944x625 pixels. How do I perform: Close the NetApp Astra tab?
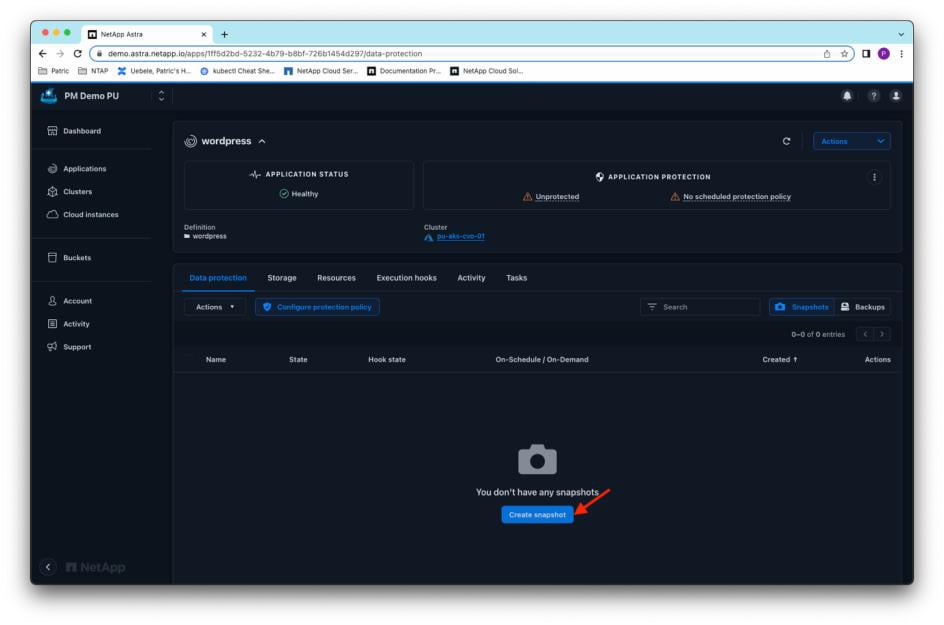[203, 34]
